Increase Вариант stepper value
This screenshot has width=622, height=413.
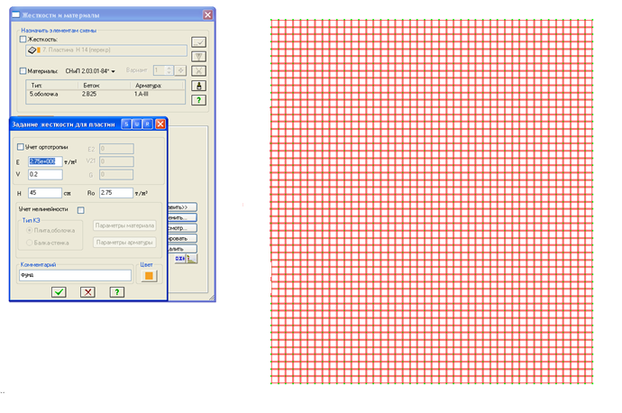coord(169,68)
